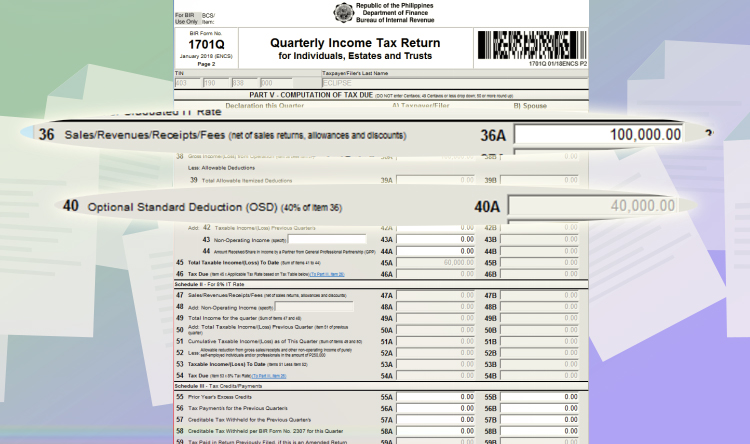The height and width of the screenshot is (444, 750).
Task: Open the To Part II link on item 54
Action: click(x=269, y=376)
